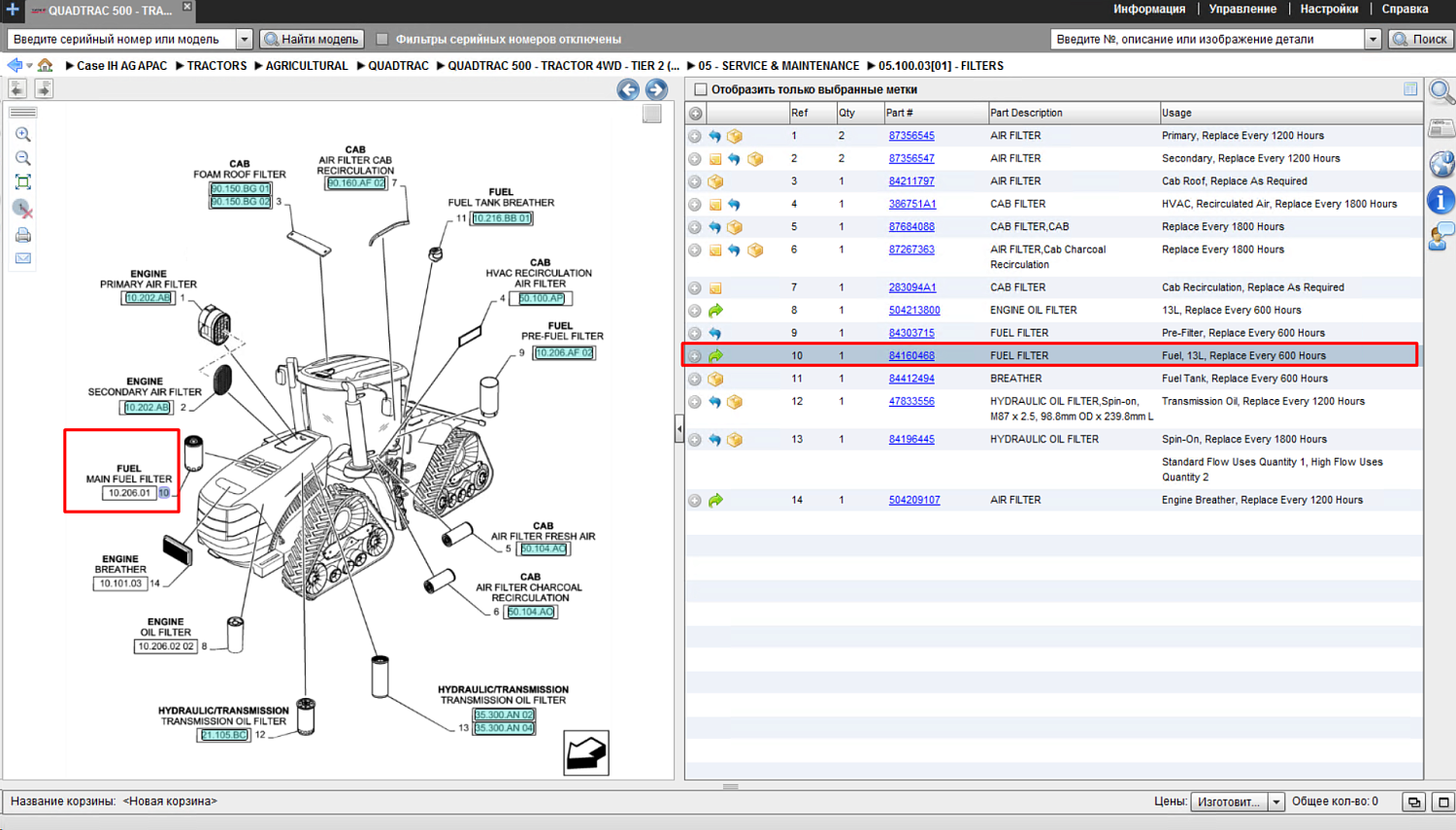Add part row 8 using plus circle
Screen dimensions: 1456x830
click(x=695, y=311)
